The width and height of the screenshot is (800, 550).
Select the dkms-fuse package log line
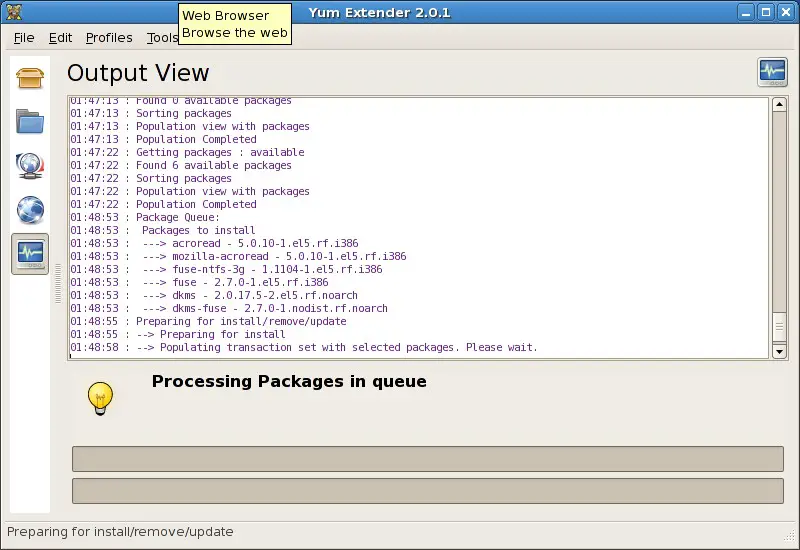229,308
